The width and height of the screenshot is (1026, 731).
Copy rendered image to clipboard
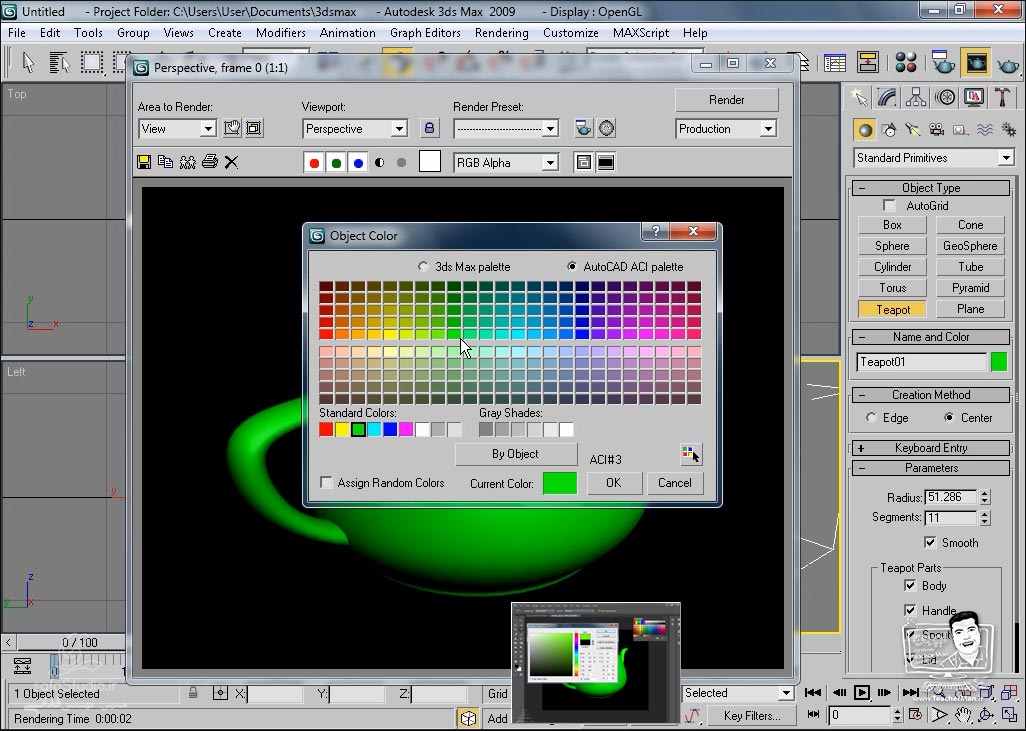coord(166,162)
